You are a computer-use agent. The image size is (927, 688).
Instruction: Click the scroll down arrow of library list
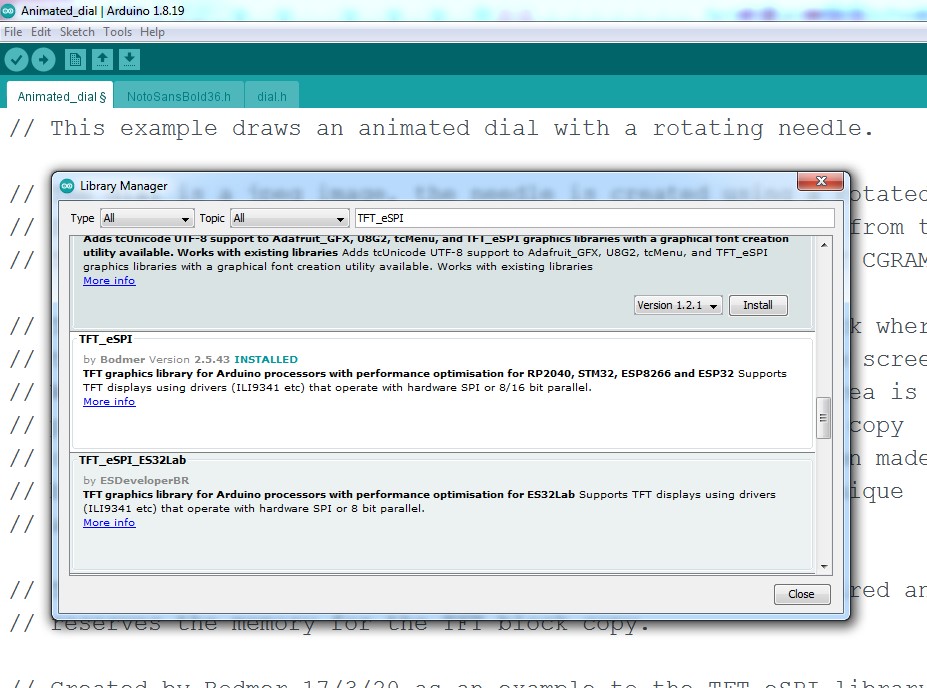coord(824,567)
